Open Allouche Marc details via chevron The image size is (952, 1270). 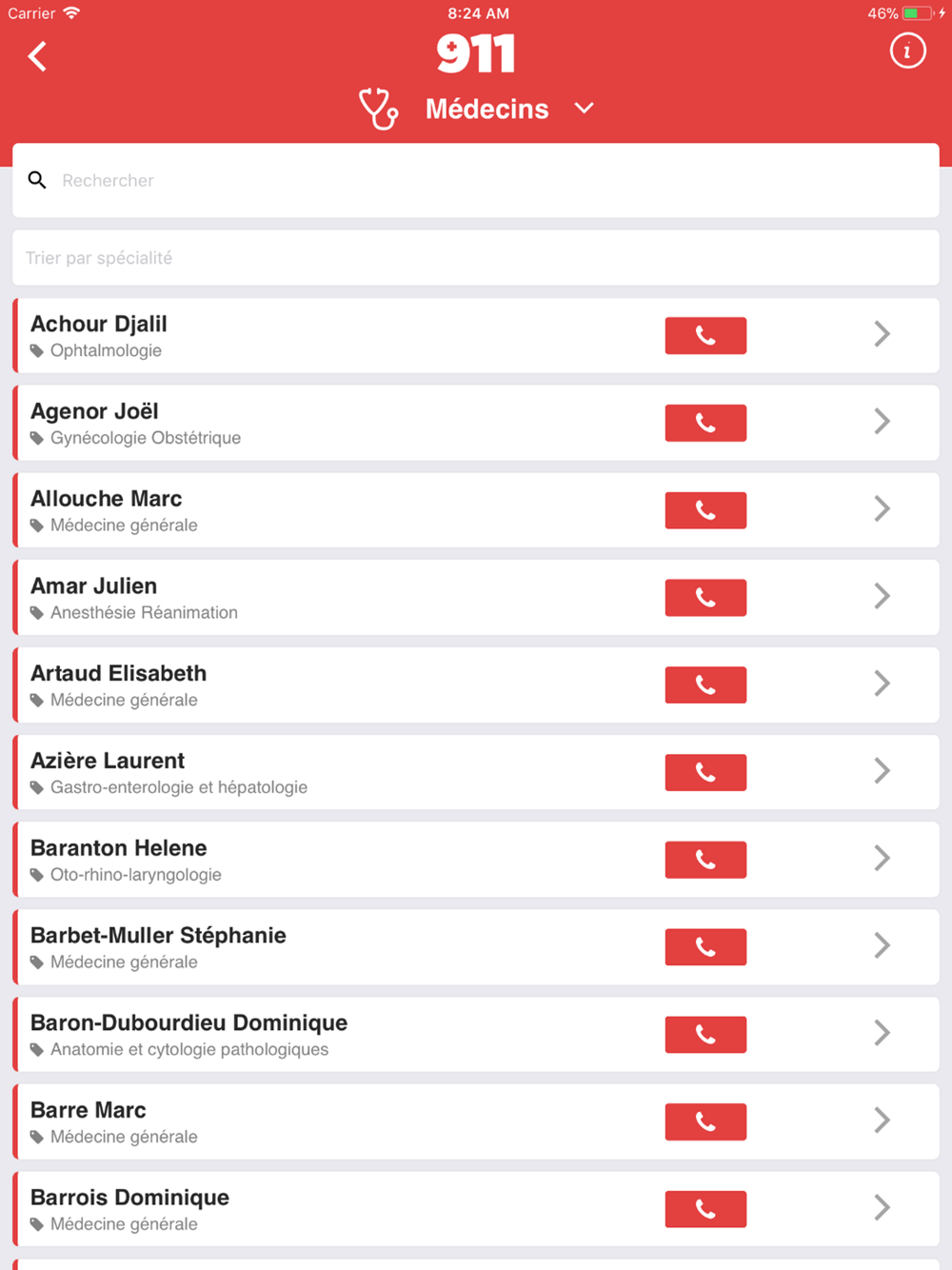pyautogui.click(x=883, y=508)
